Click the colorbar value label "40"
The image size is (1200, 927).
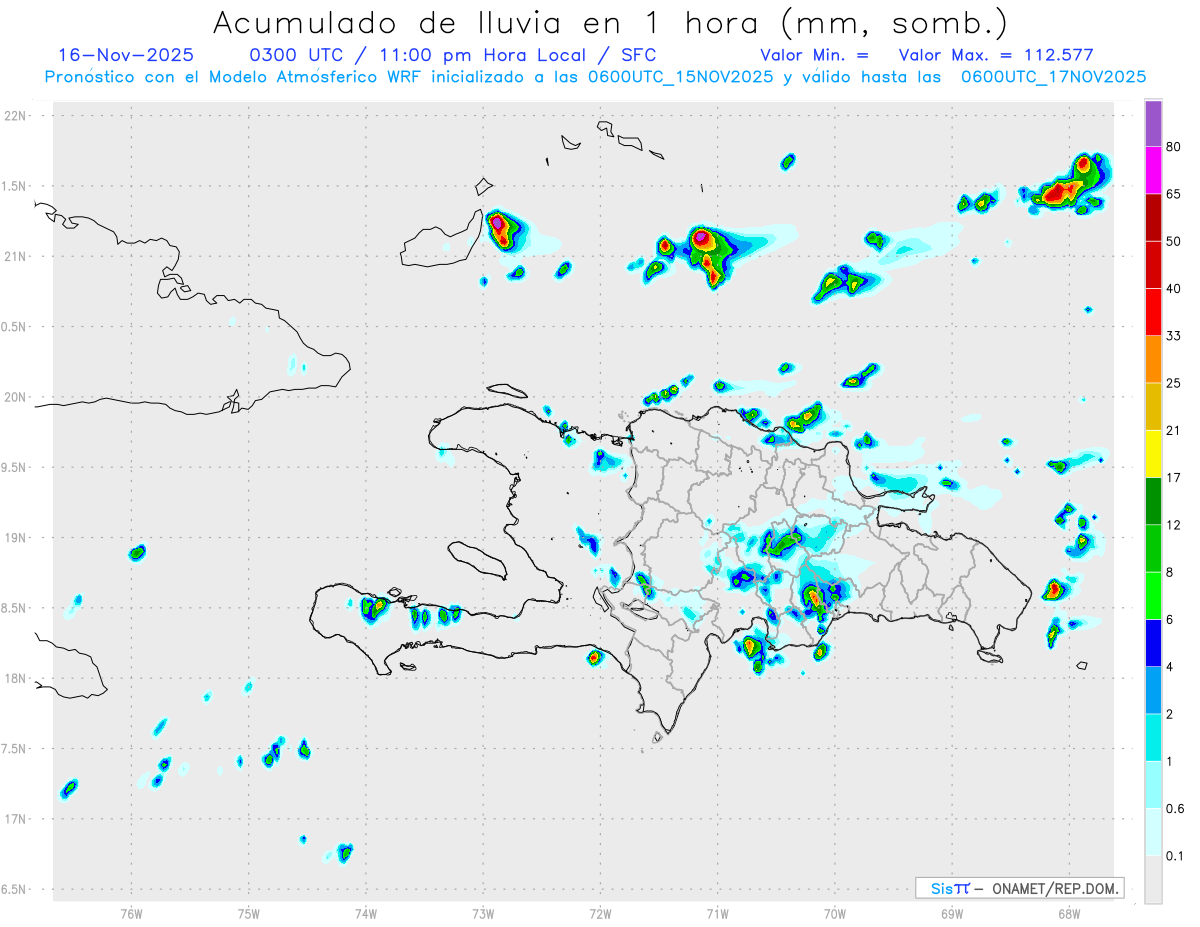pos(1173,289)
